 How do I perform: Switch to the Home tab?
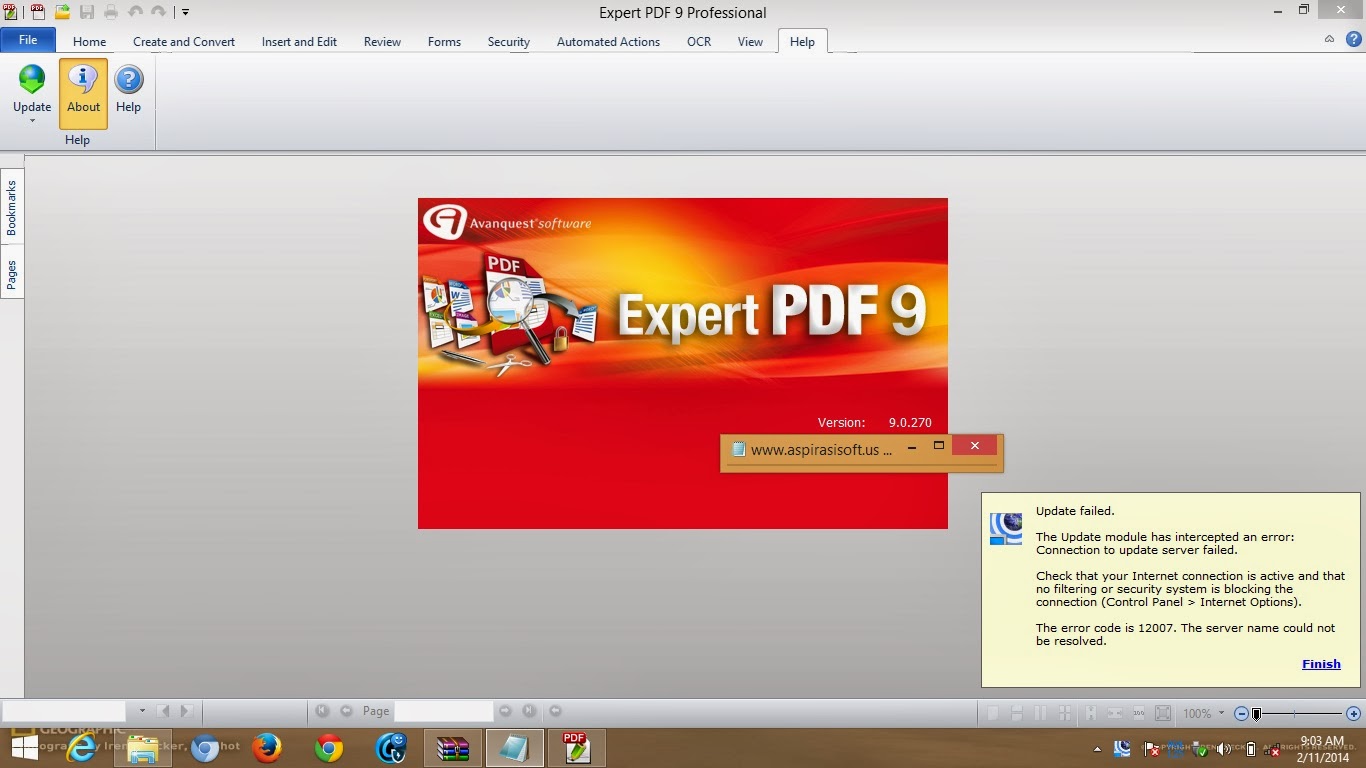[x=89, y=42]
